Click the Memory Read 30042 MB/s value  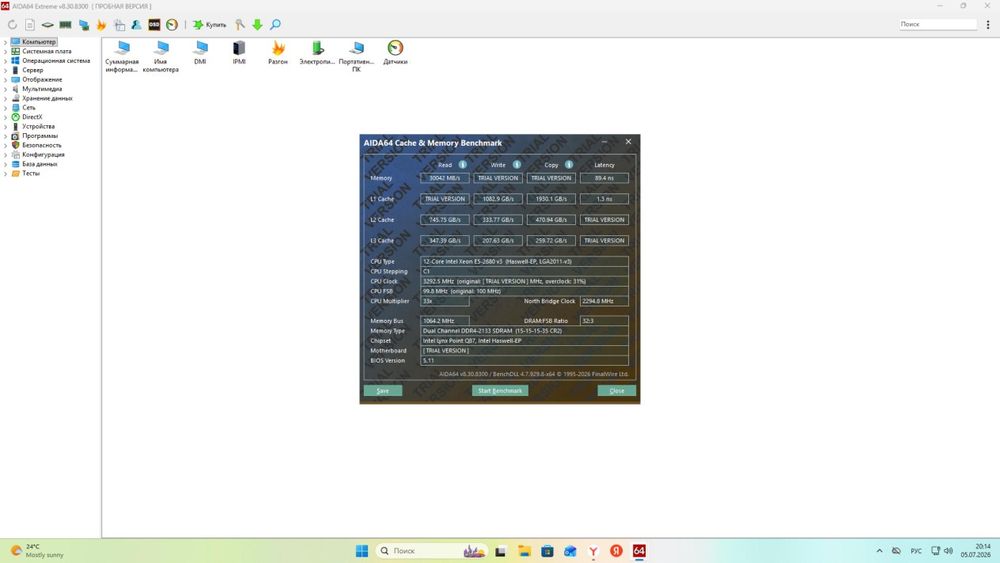[445, 179]
